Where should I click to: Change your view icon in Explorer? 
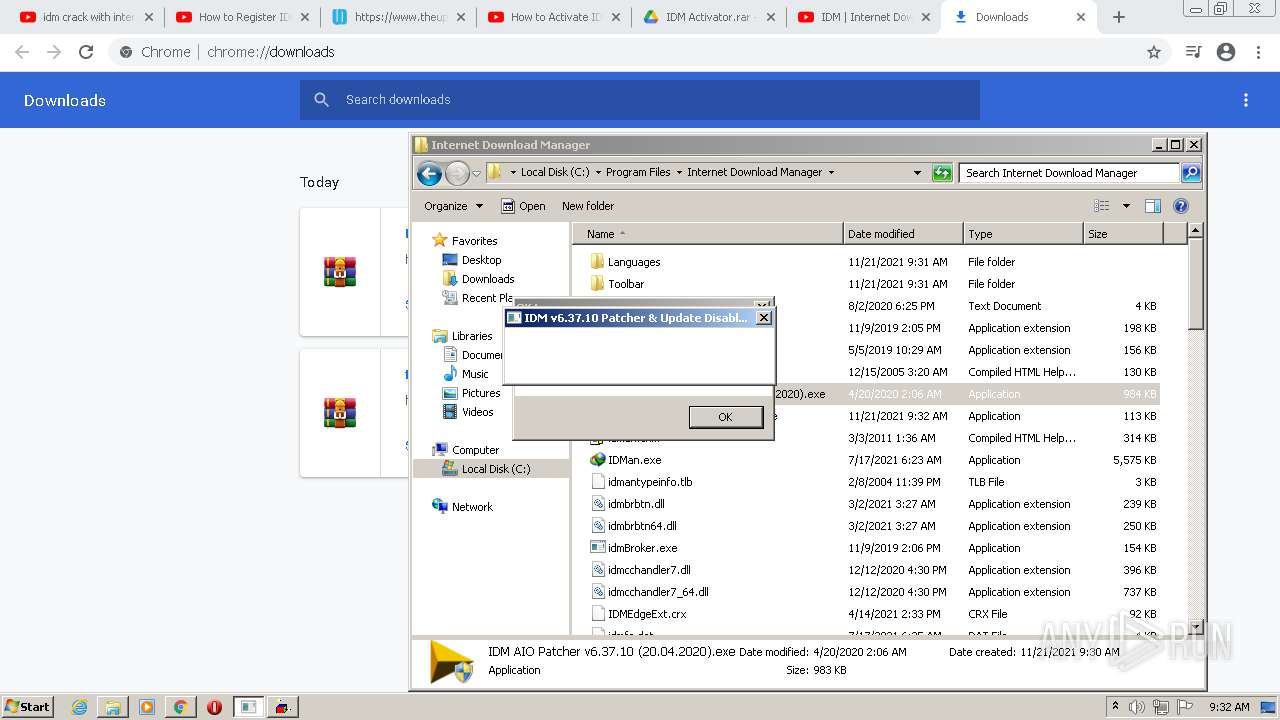tap(1101, 206)
